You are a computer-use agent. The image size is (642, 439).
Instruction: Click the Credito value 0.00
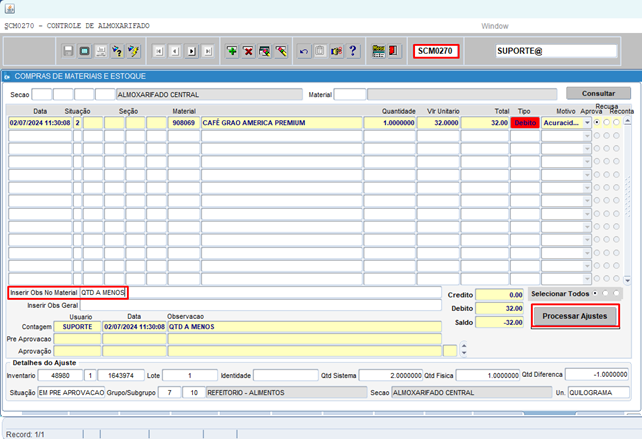pos(500,294)
